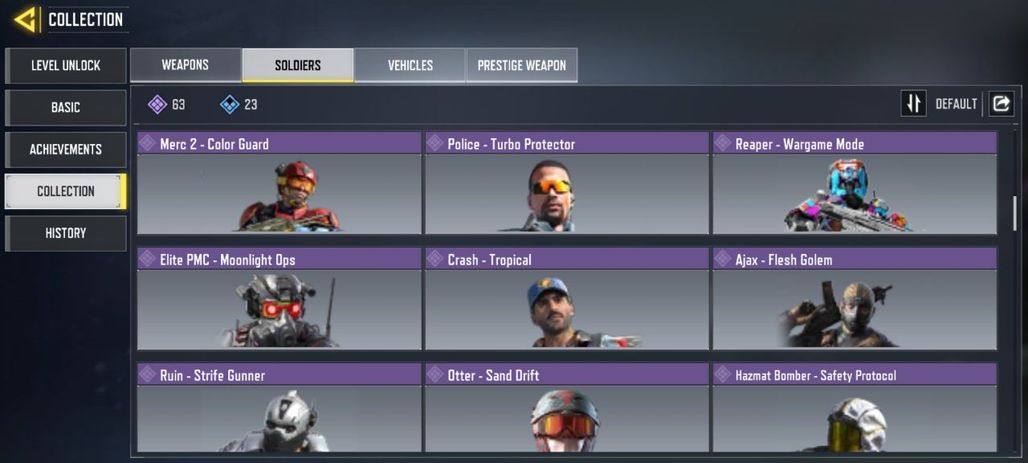The image size is (1028, 463).
Task: Click the vertical scrollbar handle
Action: pyautogui.click(x=1015, y=213)
